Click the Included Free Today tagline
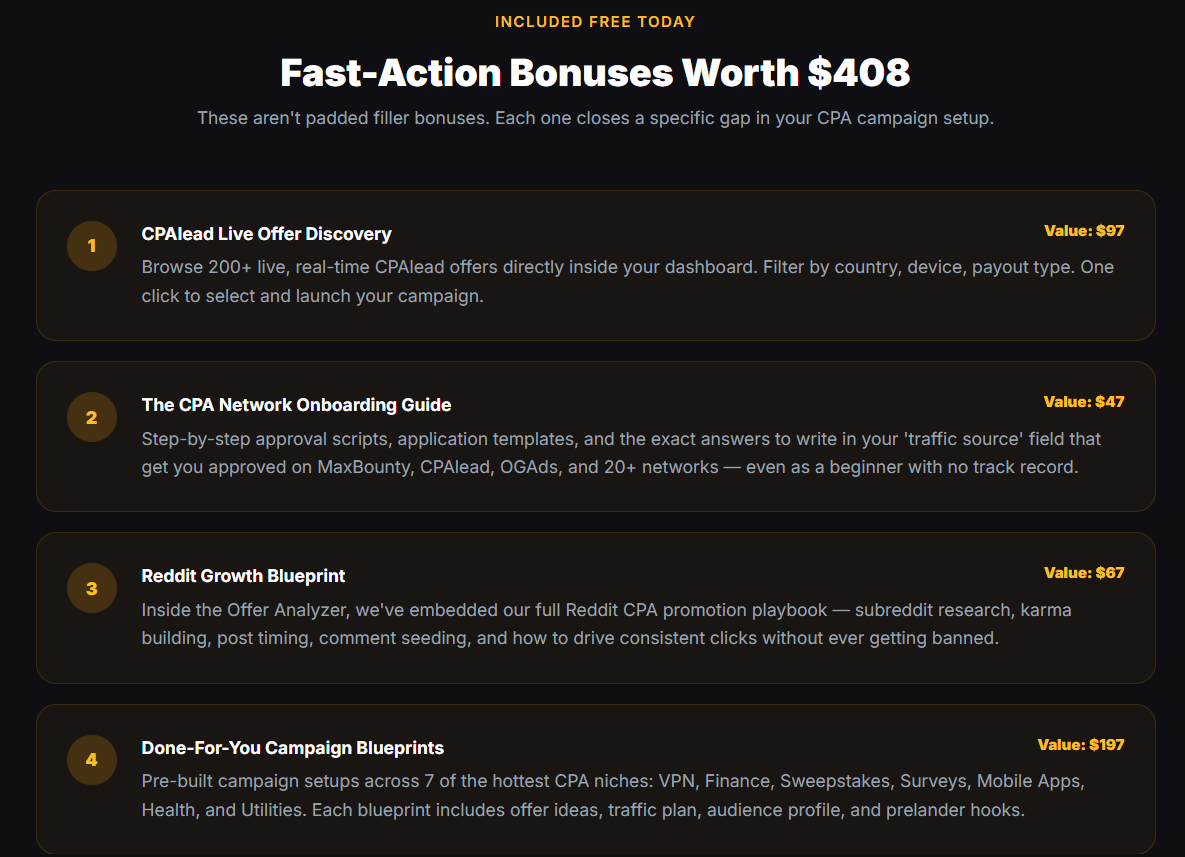The image size is (1185, 857). click(x=595, y=22)
